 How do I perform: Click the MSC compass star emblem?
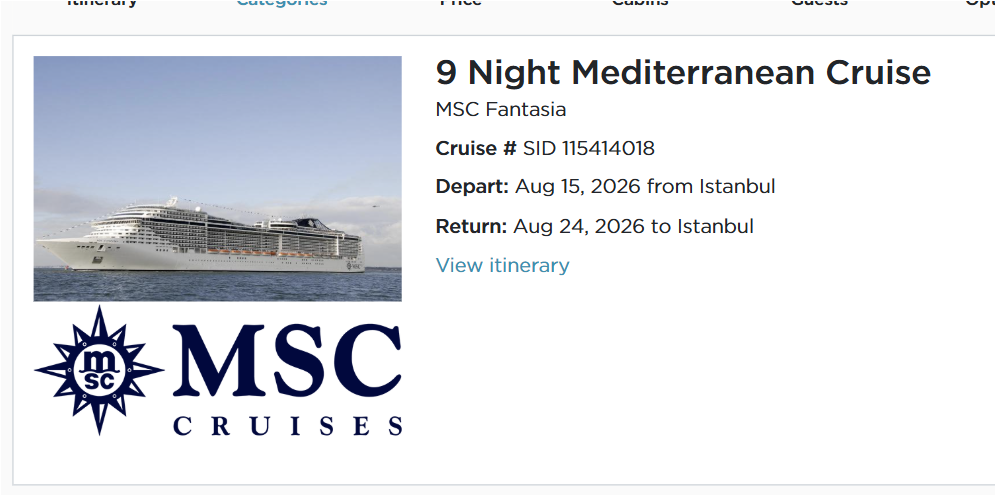[98, 370]
